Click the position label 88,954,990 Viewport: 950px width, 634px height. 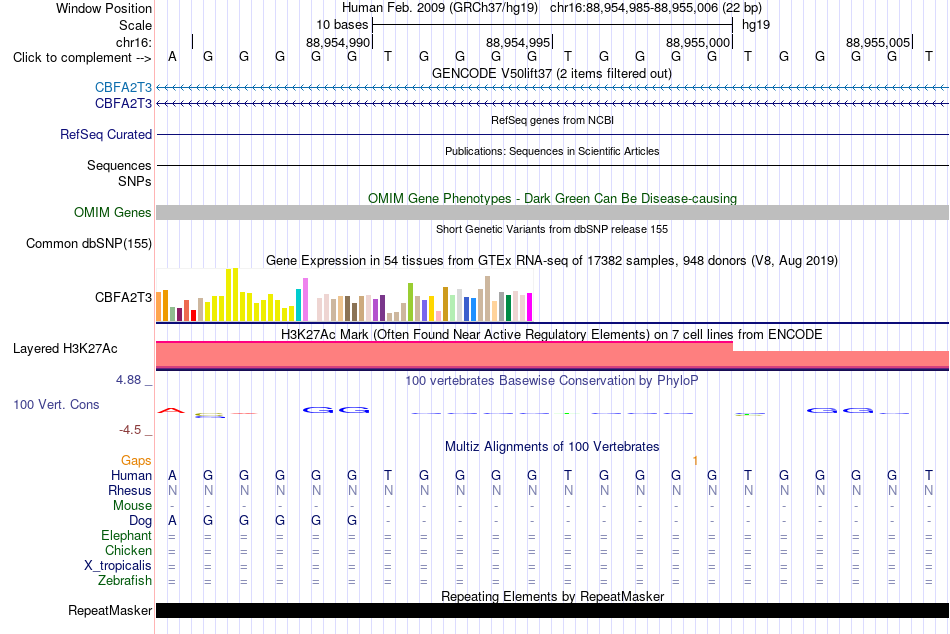coord(337,42)
